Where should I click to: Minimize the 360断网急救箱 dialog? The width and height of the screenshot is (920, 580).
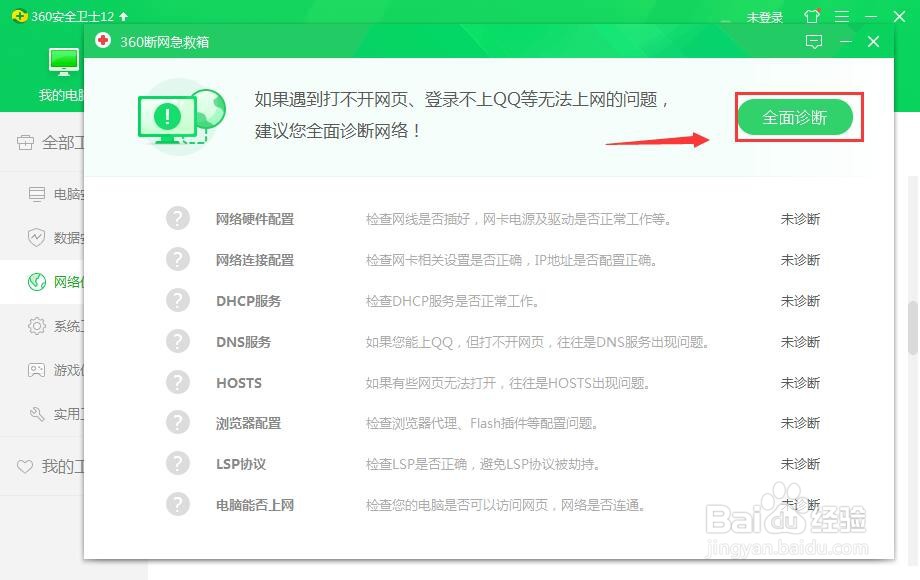coord(845,42)
